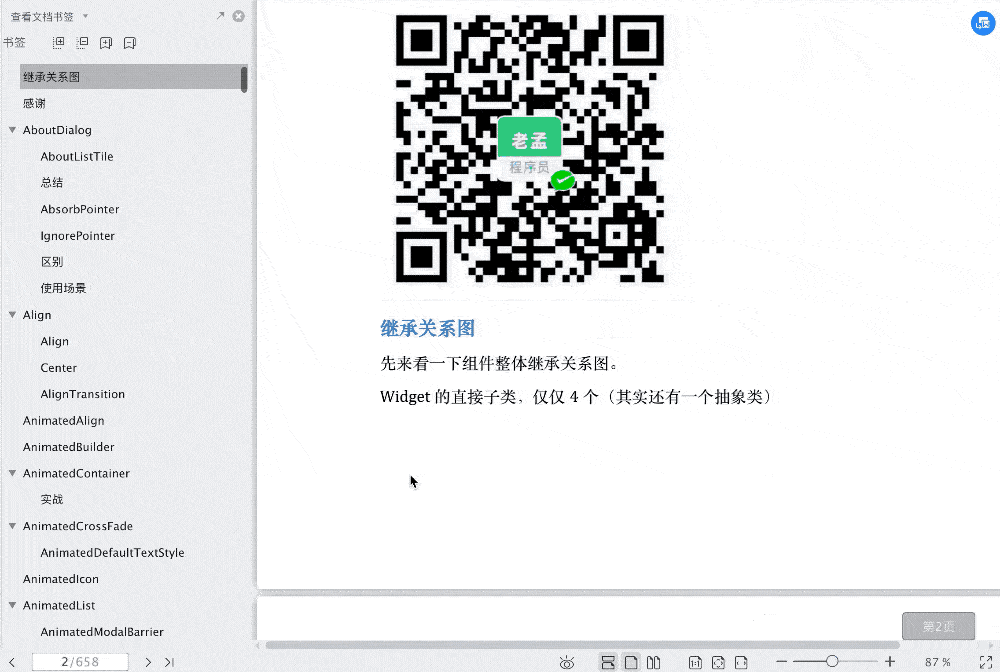Image resolution: width=1000 pixels, height=672 pixels.
Task: Open the AnimatedAlign bookmark
Action: tap(63, 421)
